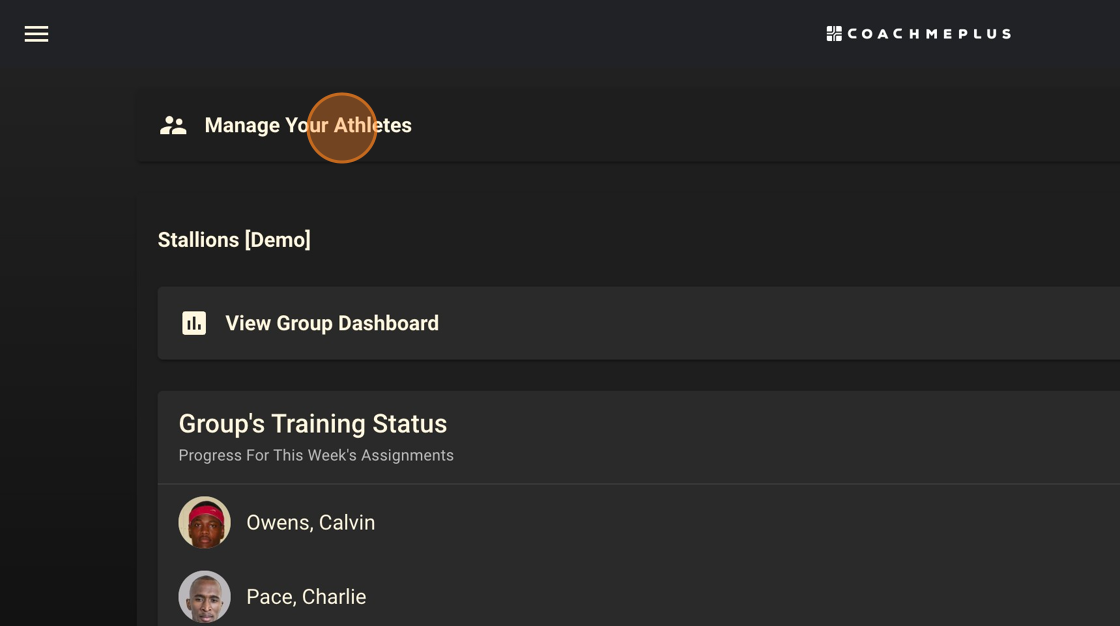Click the CoachMePlus wordmark text
This screenshot has width=1120, height=626.
click(x=928, y=33)
